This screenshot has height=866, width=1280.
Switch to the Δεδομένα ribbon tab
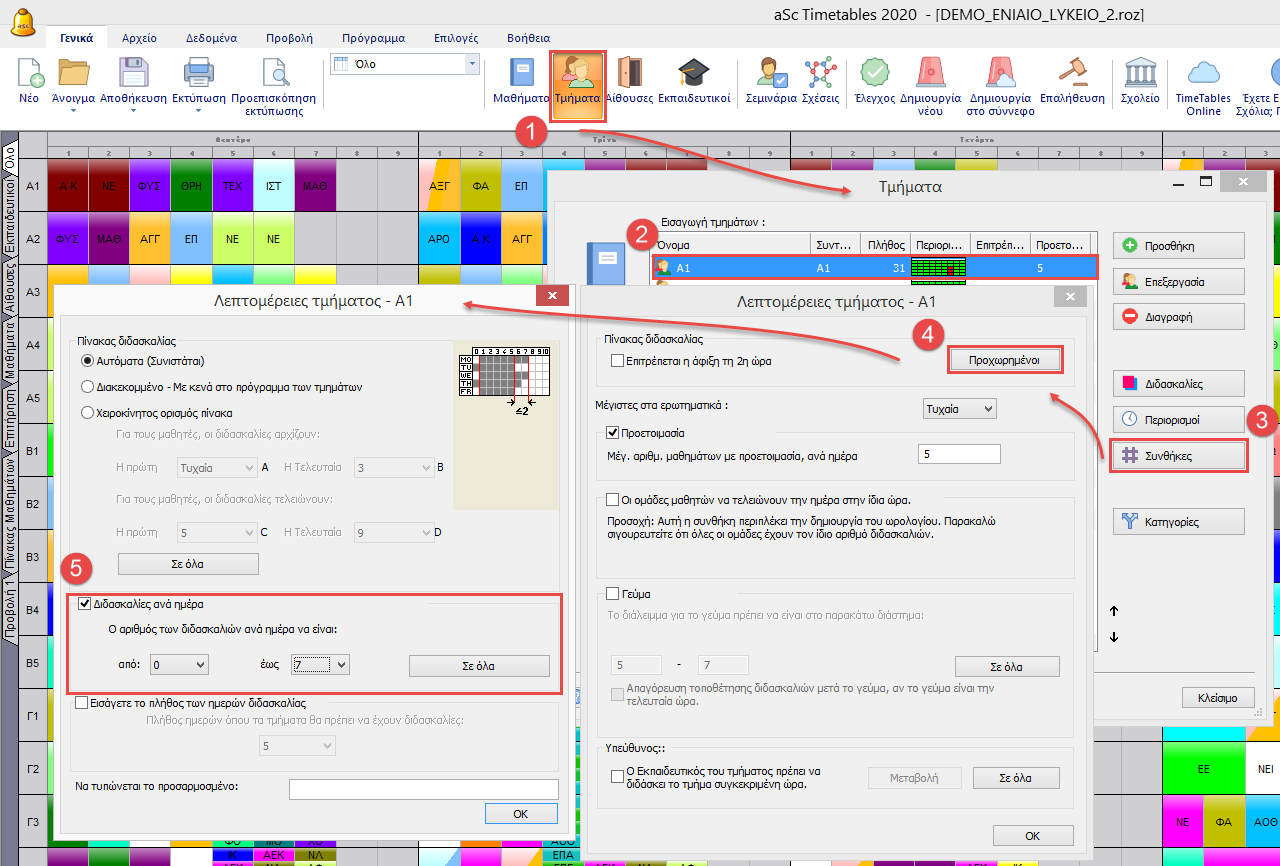click(211, 38)
